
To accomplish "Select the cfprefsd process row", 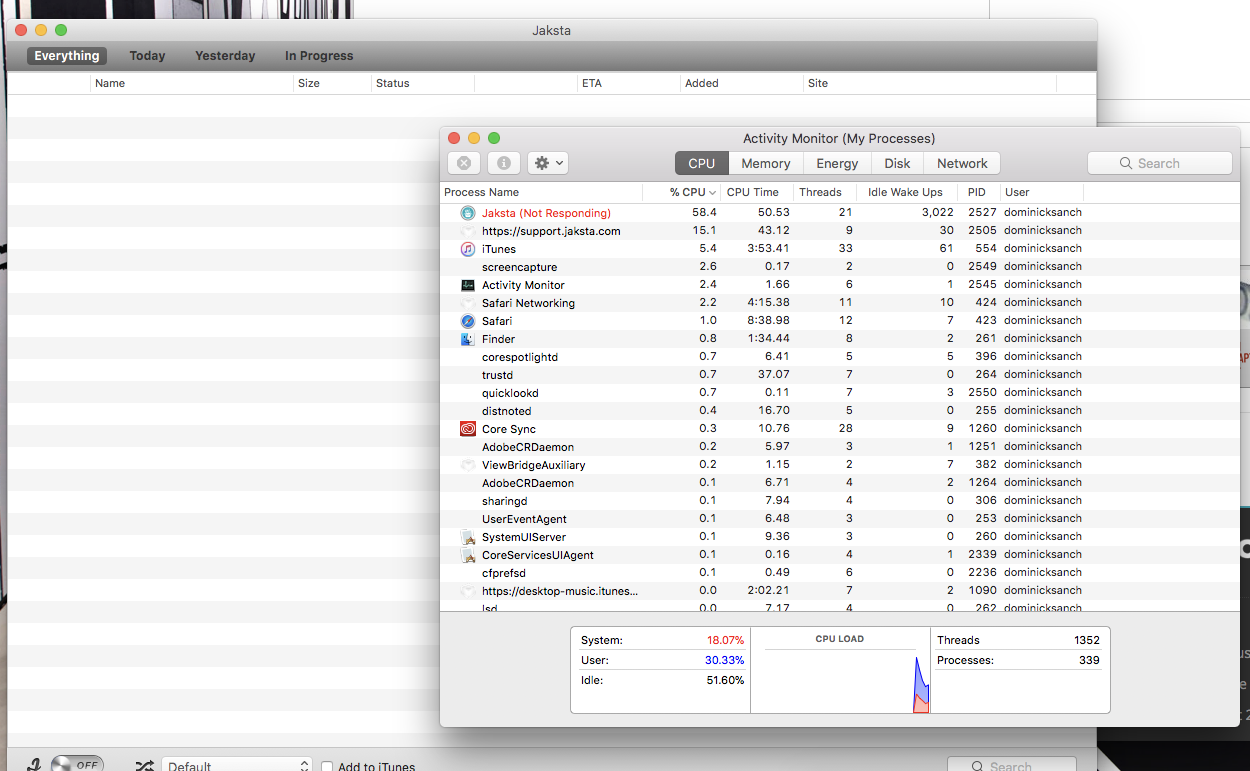I will click(x=840, y=573).
